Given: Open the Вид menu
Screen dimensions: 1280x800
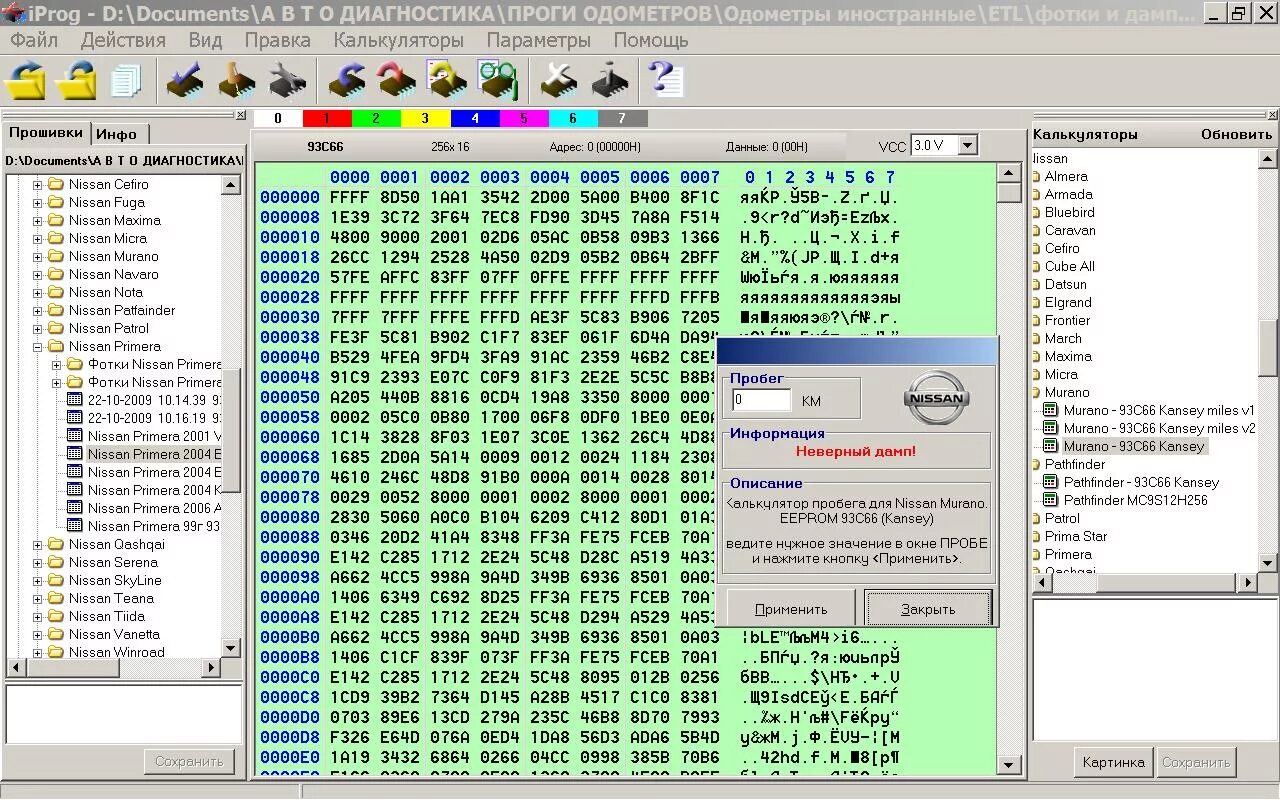Looking at the screenshot, I should point(205,40).
